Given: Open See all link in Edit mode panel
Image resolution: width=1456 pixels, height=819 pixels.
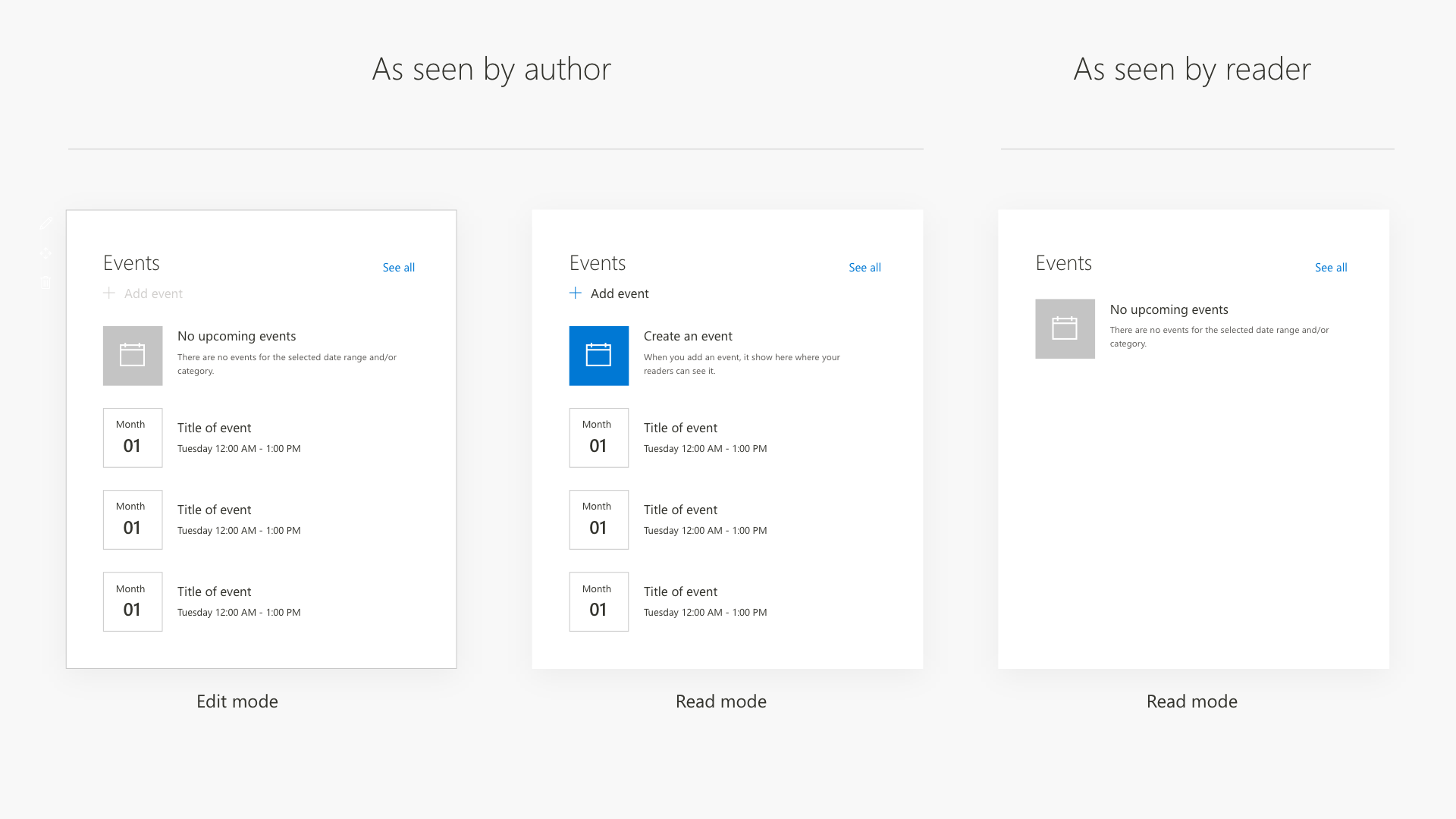Looking at the screenshot, I should coord(398,268).
